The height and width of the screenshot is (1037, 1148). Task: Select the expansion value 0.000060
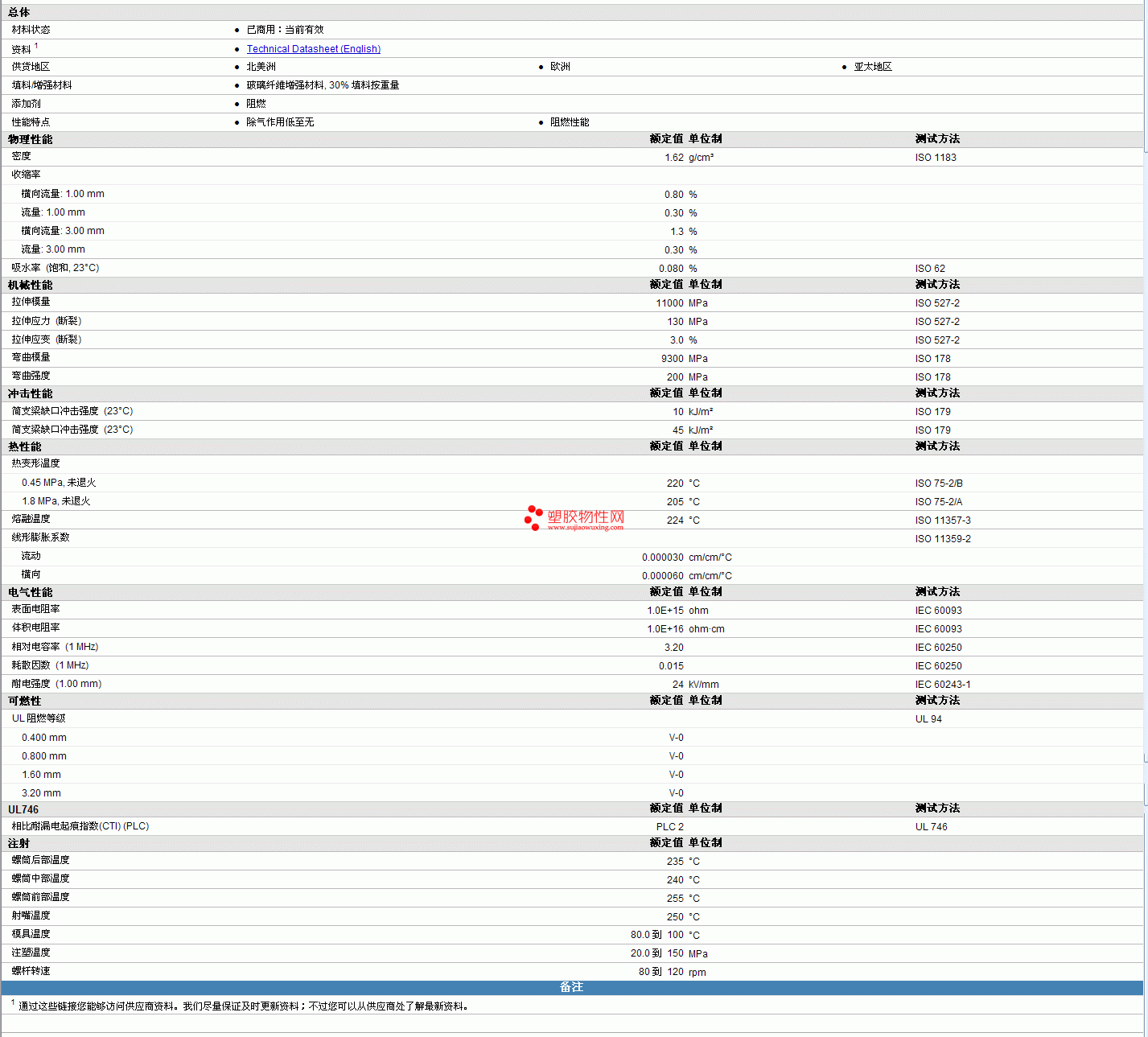[663, 576]
